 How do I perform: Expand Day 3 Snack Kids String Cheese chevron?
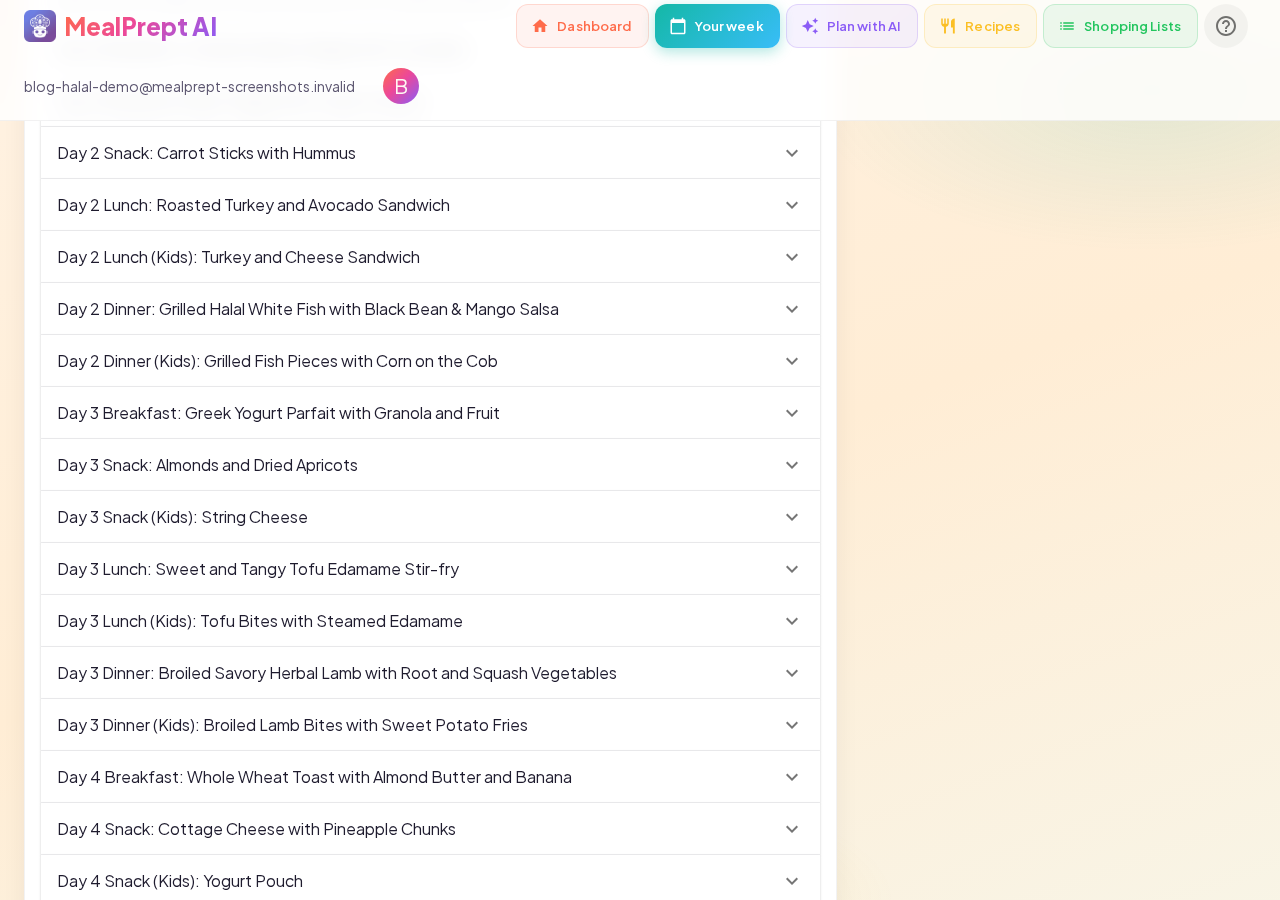[x=792, y=517]
